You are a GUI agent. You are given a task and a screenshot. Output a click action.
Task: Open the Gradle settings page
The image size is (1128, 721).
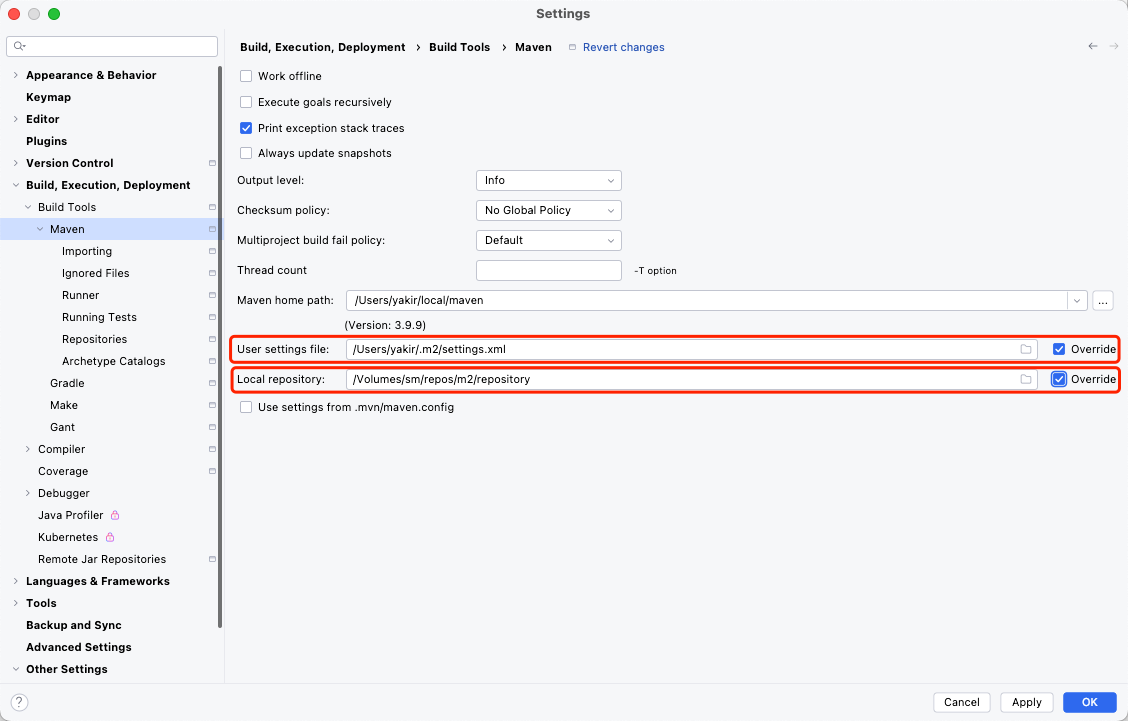click(x=67, y=383)
